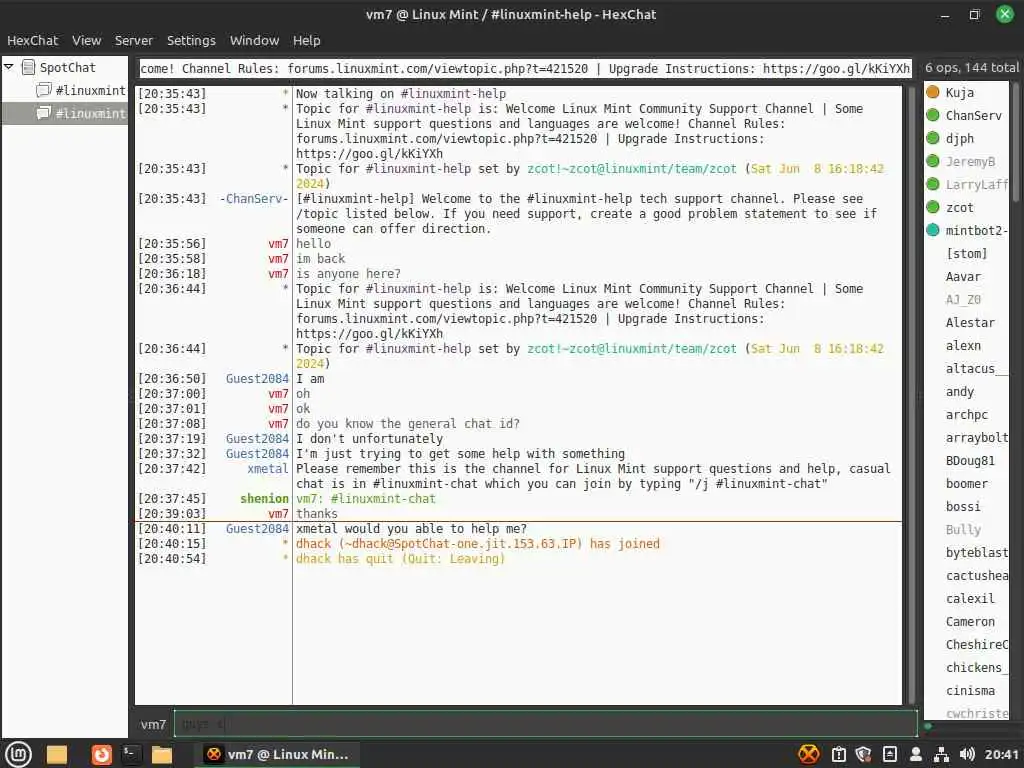Click the small green lag indicator below the user list
The image size is (1024, 768).
click(928, 726)
